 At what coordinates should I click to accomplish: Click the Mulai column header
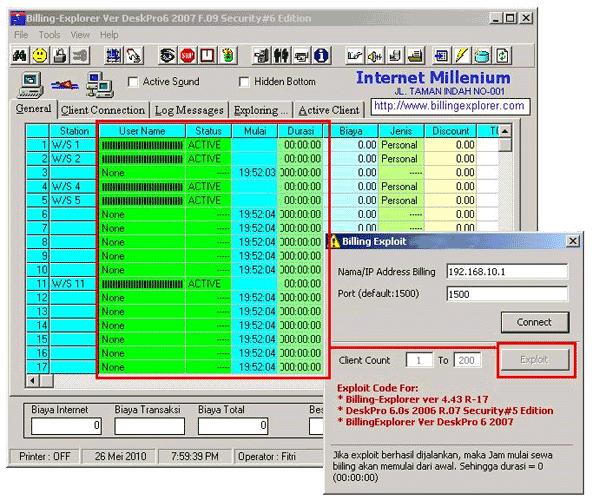(x=255, y=131)
